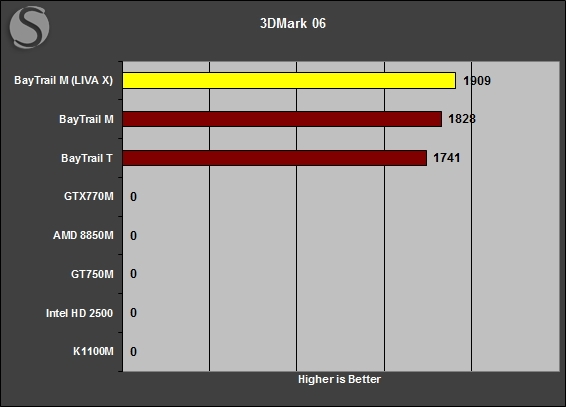Click the BayTrail M axis label

tap(86, 119)
